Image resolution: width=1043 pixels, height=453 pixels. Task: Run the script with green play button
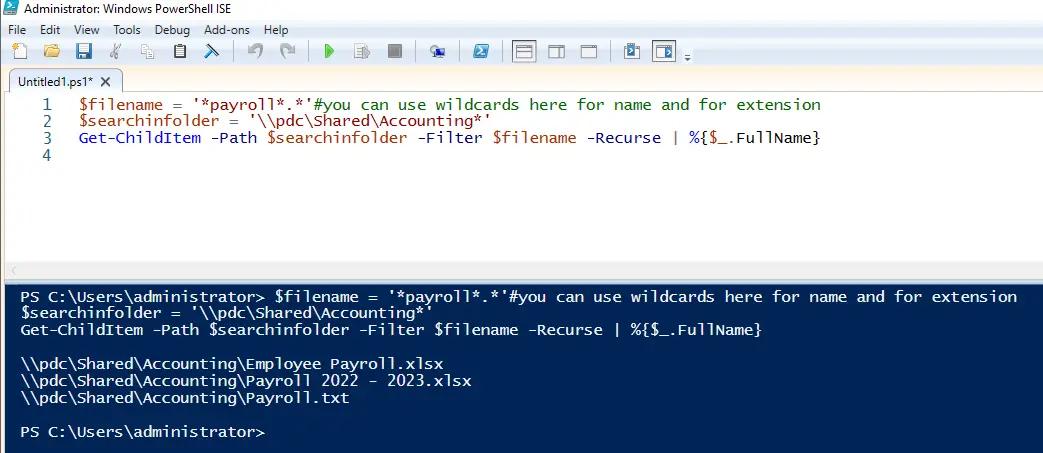(329, 51)
